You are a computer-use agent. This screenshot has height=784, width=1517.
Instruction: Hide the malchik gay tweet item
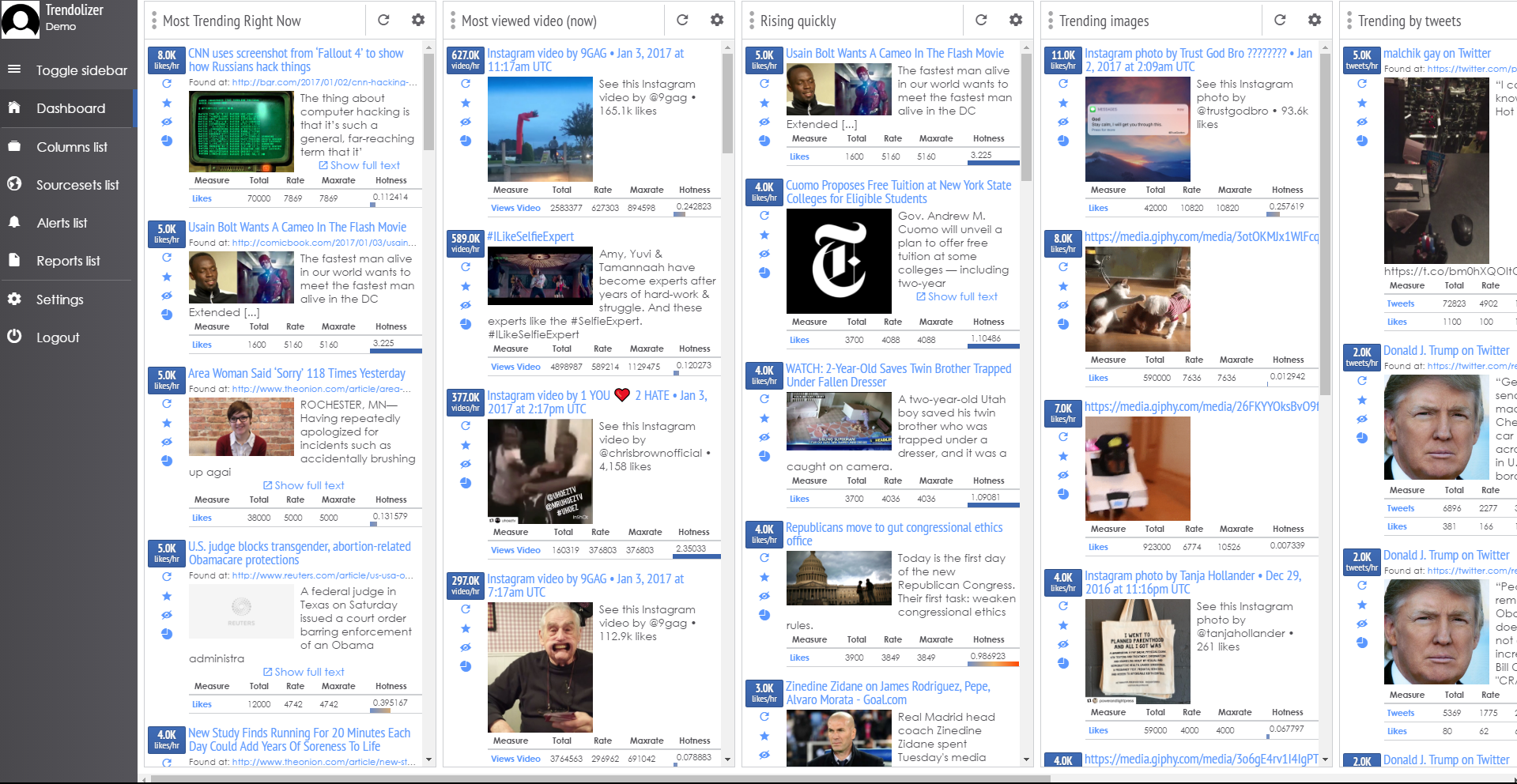pyautogui.click(x=1362, y=122)
